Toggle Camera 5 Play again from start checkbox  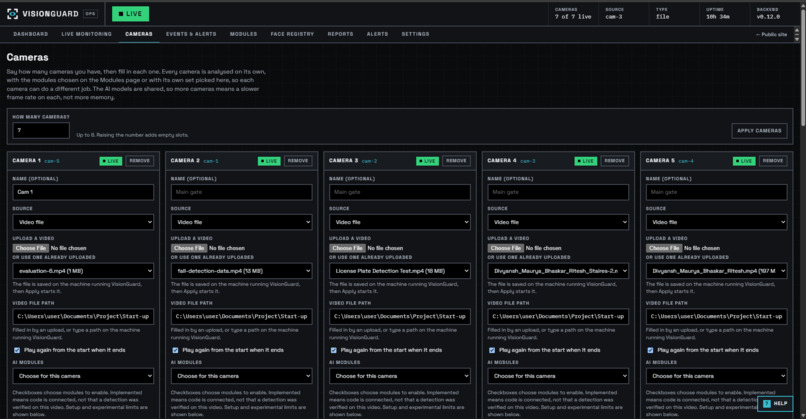650,350
